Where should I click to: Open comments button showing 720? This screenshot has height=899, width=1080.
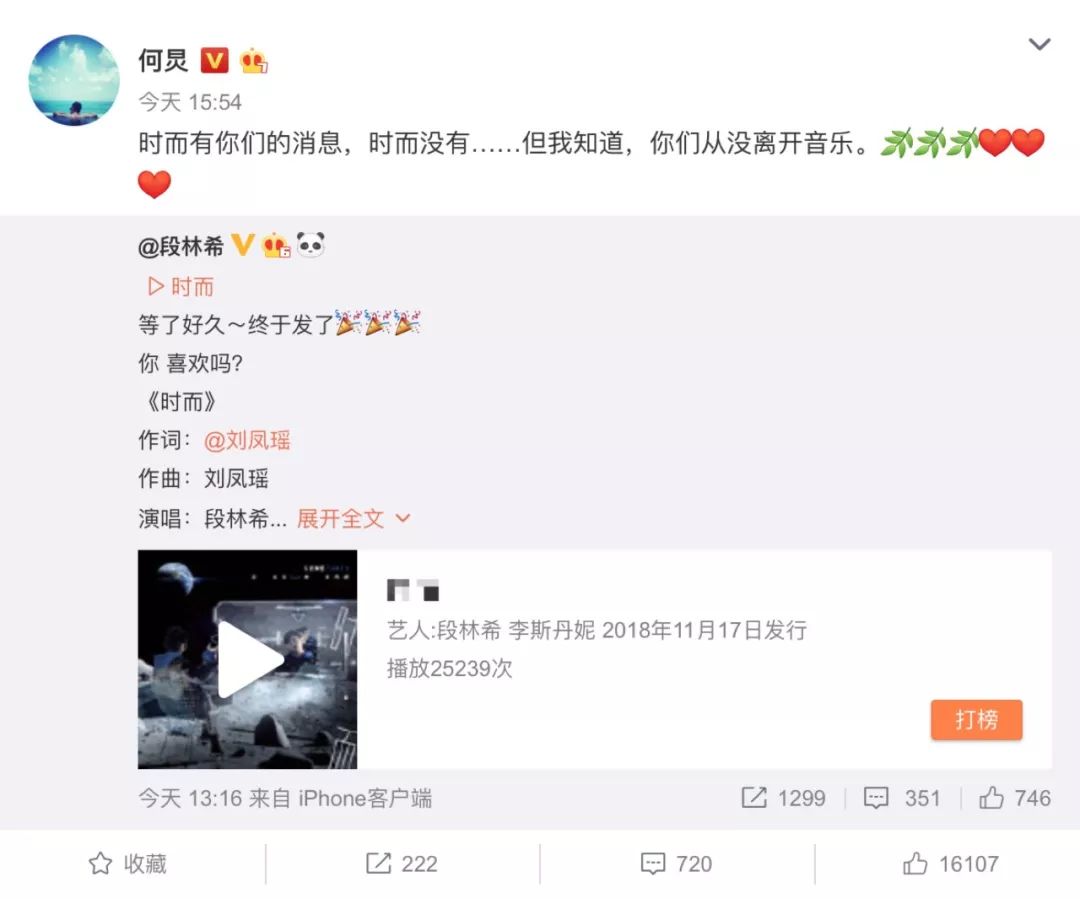[x=676, y=863]
